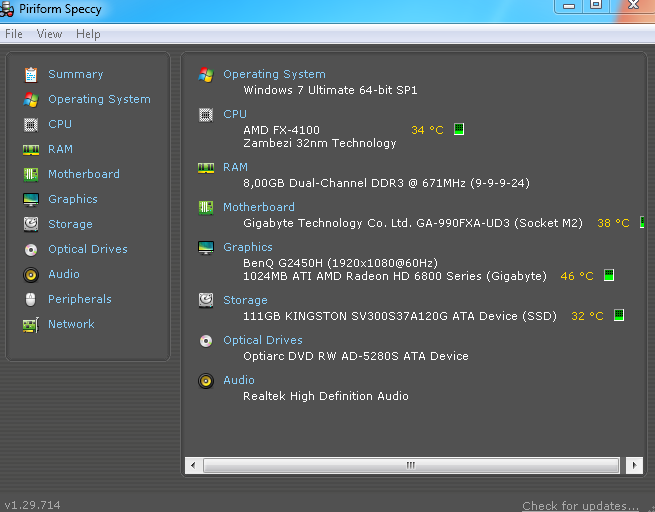The width and height of the screenshot is (655, 512).
Task: Click the CPU temperature graph indicator next to 34 °C
Action: click(459, 129)
